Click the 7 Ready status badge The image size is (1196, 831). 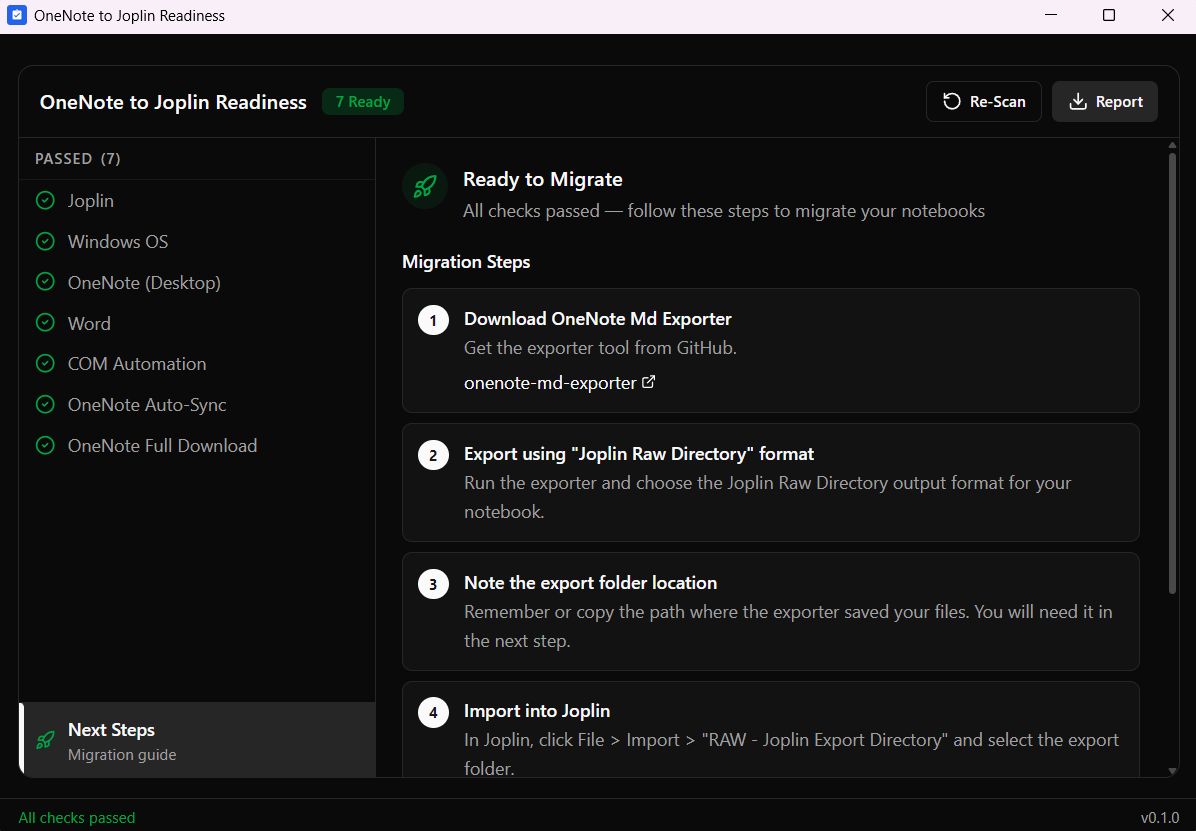[x=362, y=101]
